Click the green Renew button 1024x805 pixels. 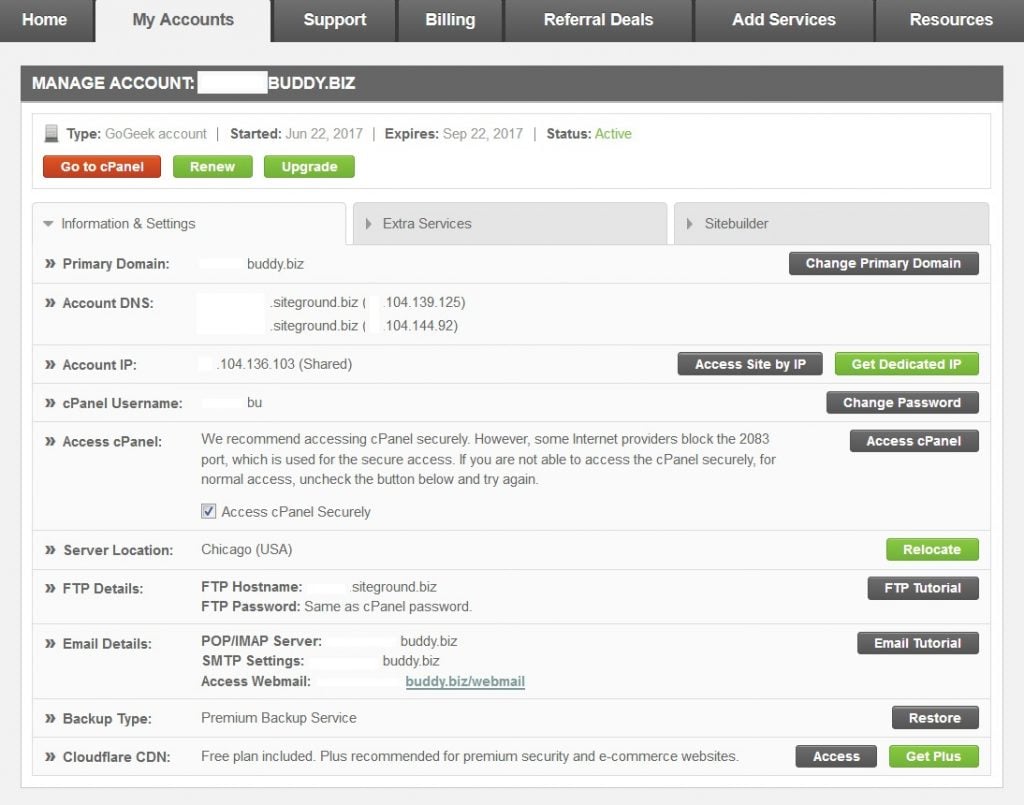coord(212,167)
